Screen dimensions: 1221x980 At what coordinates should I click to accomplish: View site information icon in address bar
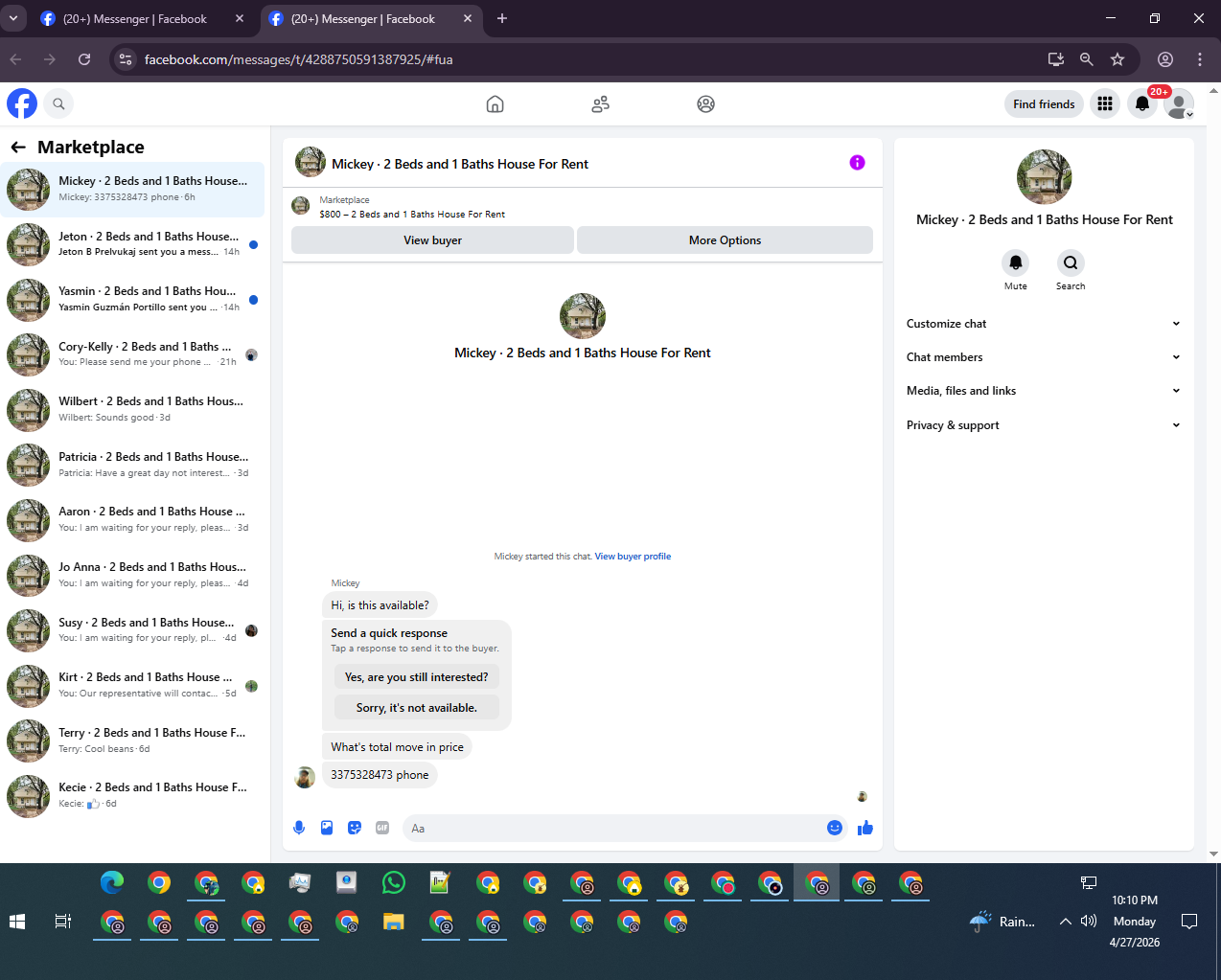(x=126, y=59)
